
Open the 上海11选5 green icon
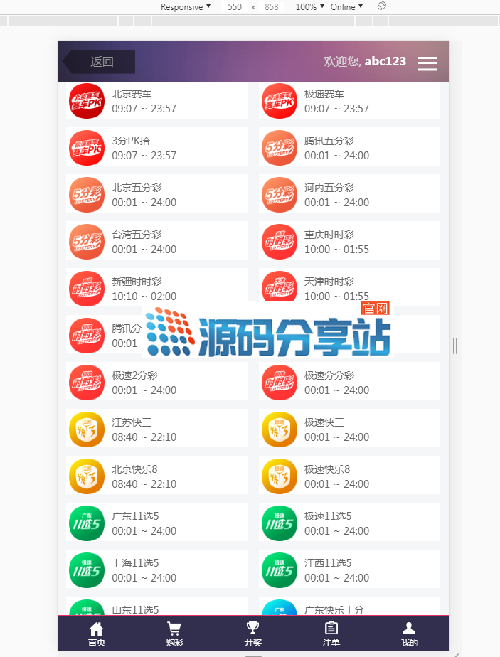[87, 570]
